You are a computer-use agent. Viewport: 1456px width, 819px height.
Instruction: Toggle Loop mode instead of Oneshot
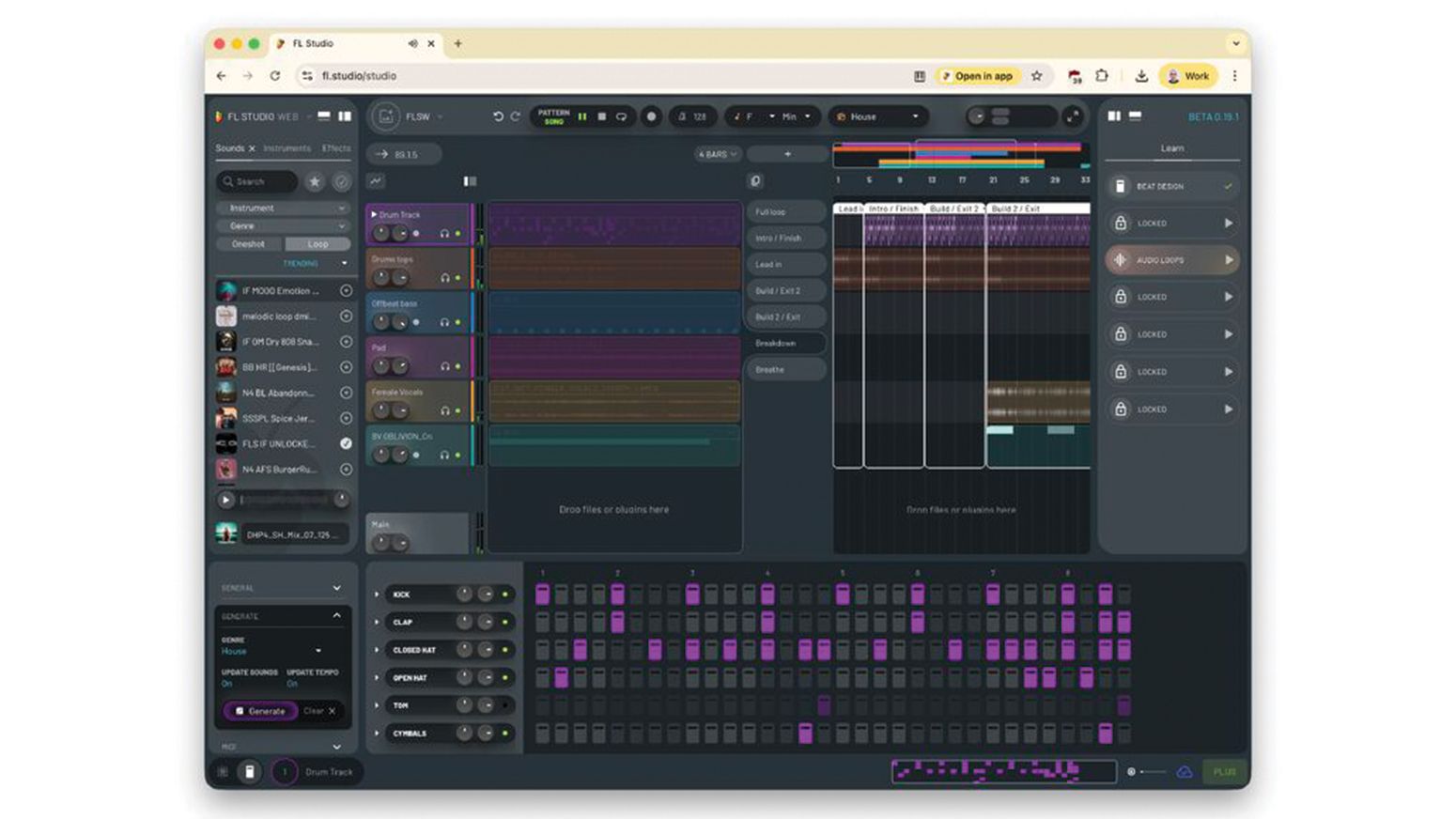(x=318, y=243)
